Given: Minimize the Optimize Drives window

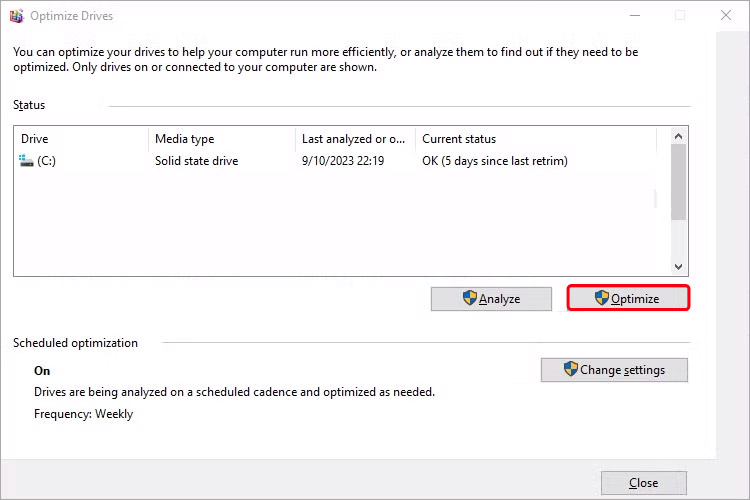Looking at the screenshot, I should point(633,16).
